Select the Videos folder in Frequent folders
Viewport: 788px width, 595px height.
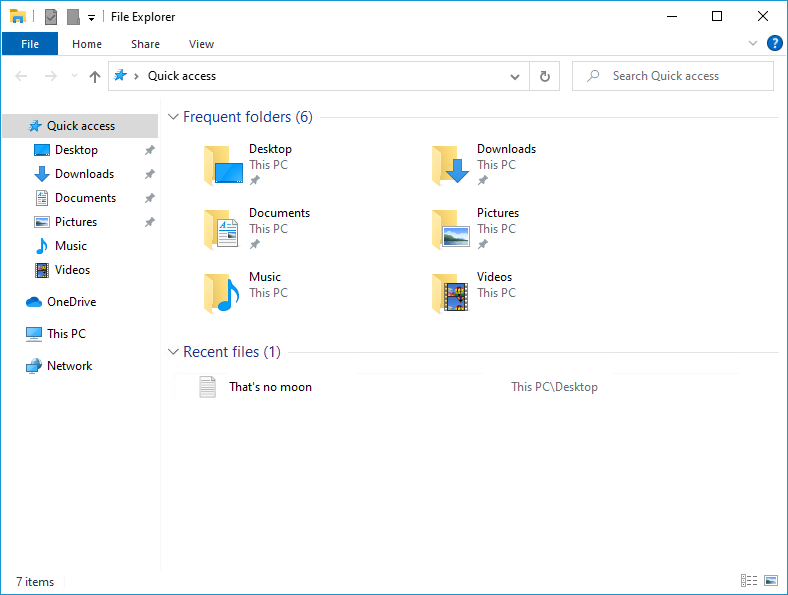[x=474, y=292]
